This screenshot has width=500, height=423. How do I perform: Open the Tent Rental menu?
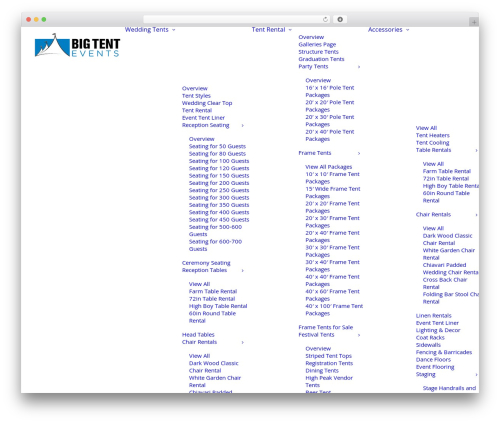268,30
